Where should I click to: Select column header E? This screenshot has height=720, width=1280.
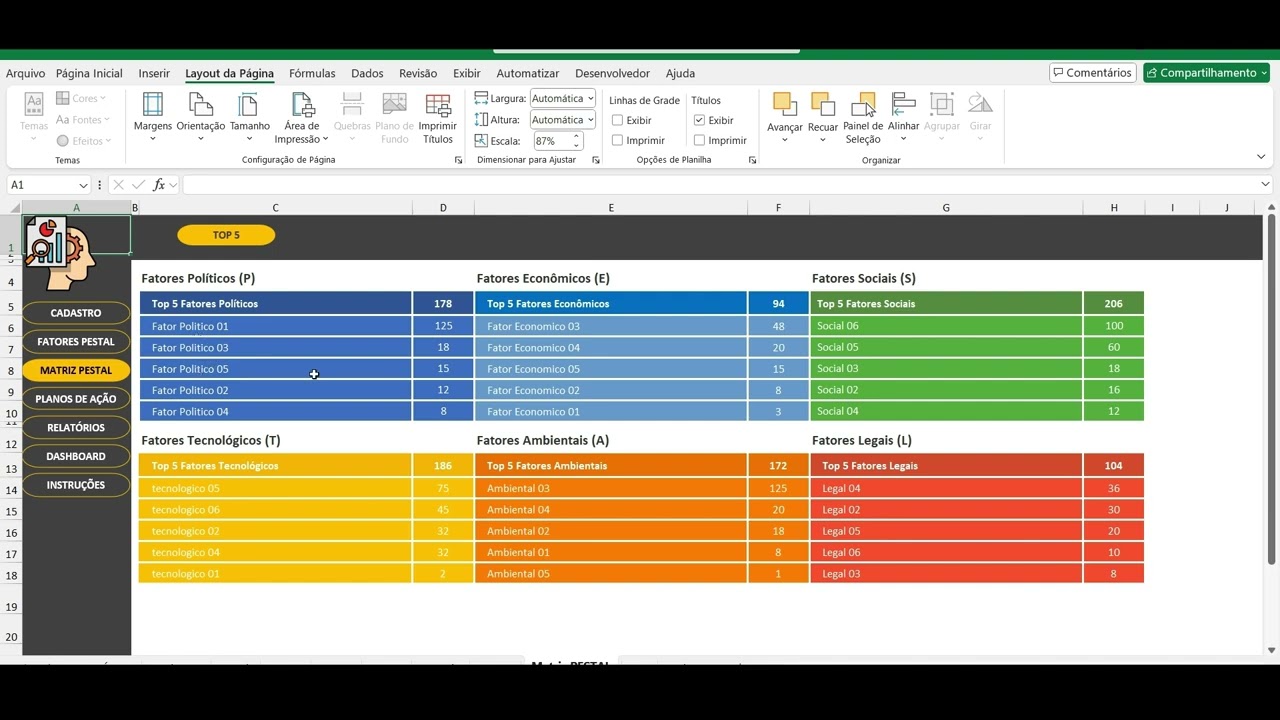coord(611,208)
